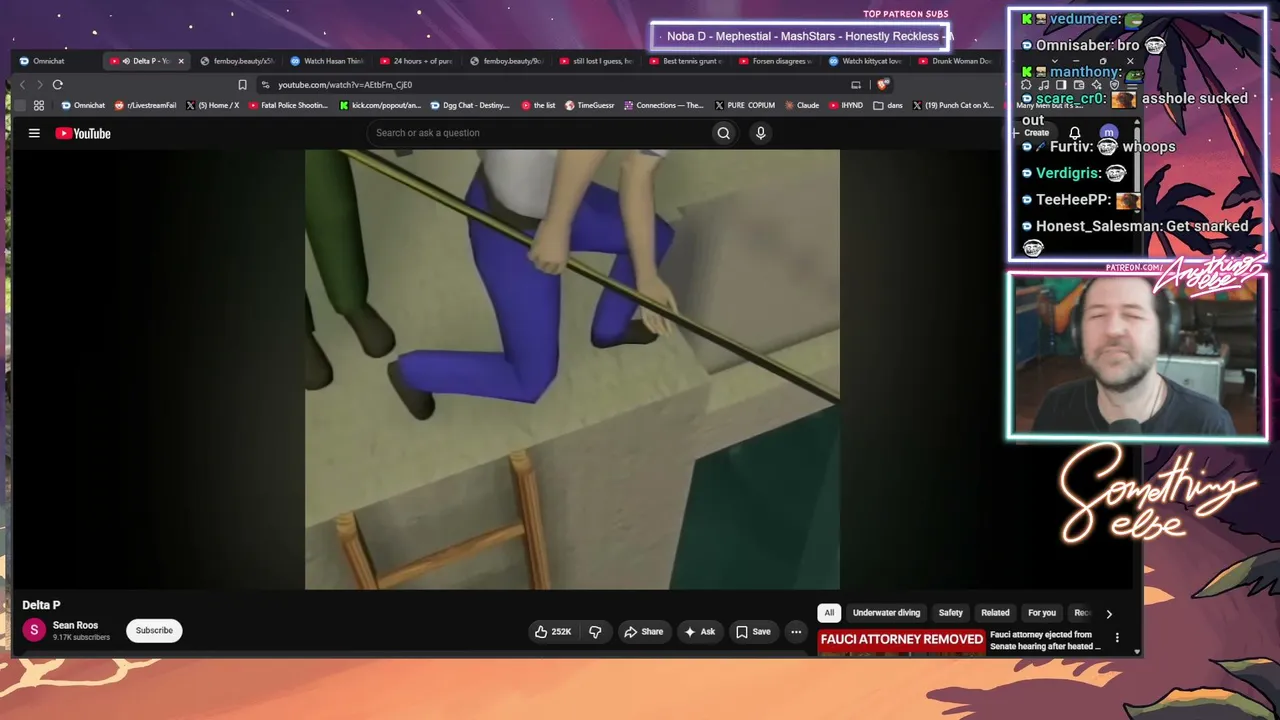This screenshot has width=1280, height=720.
Task: Open the bookmarks apps grid icon
Action: click(x=39, y=105)
